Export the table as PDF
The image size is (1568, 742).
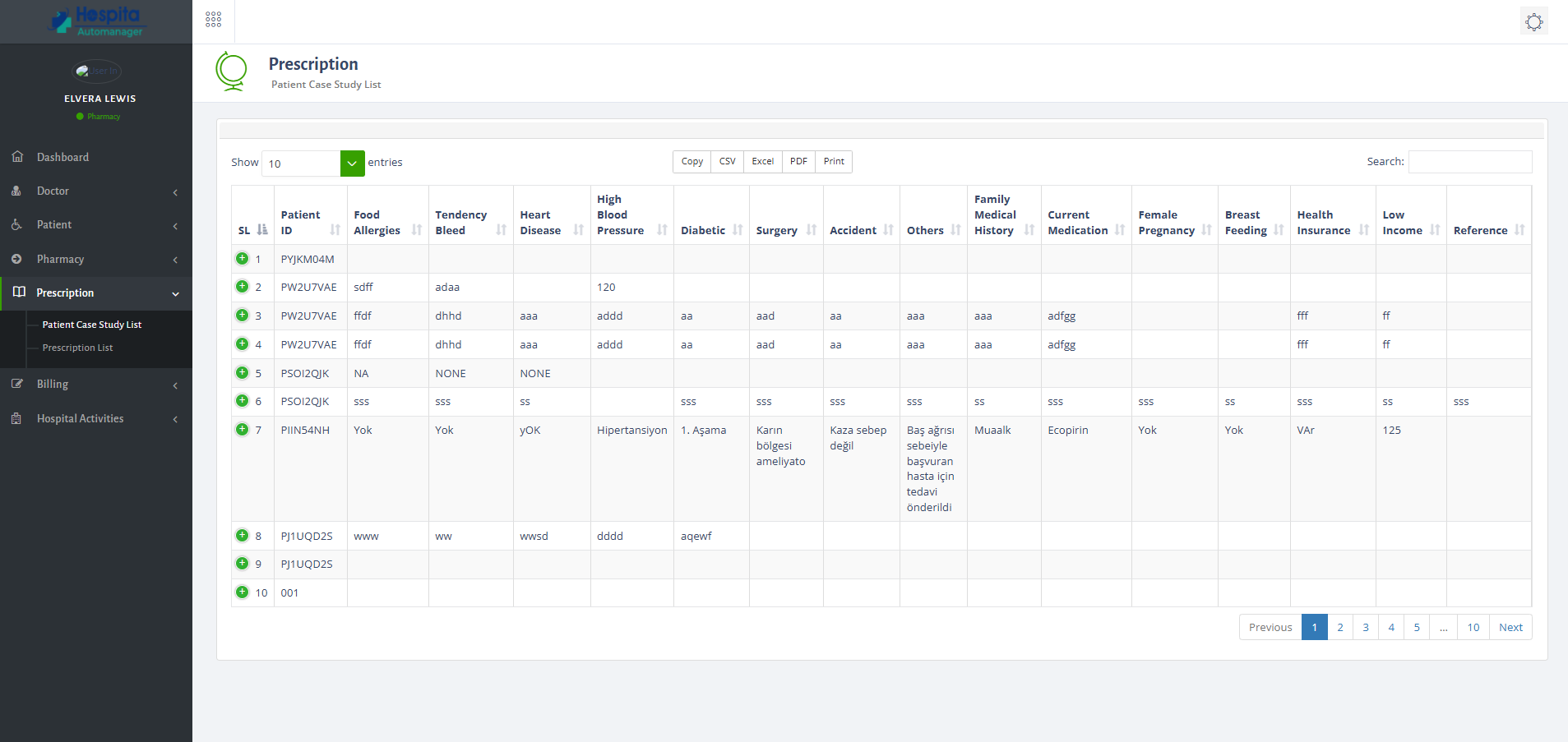797,161
